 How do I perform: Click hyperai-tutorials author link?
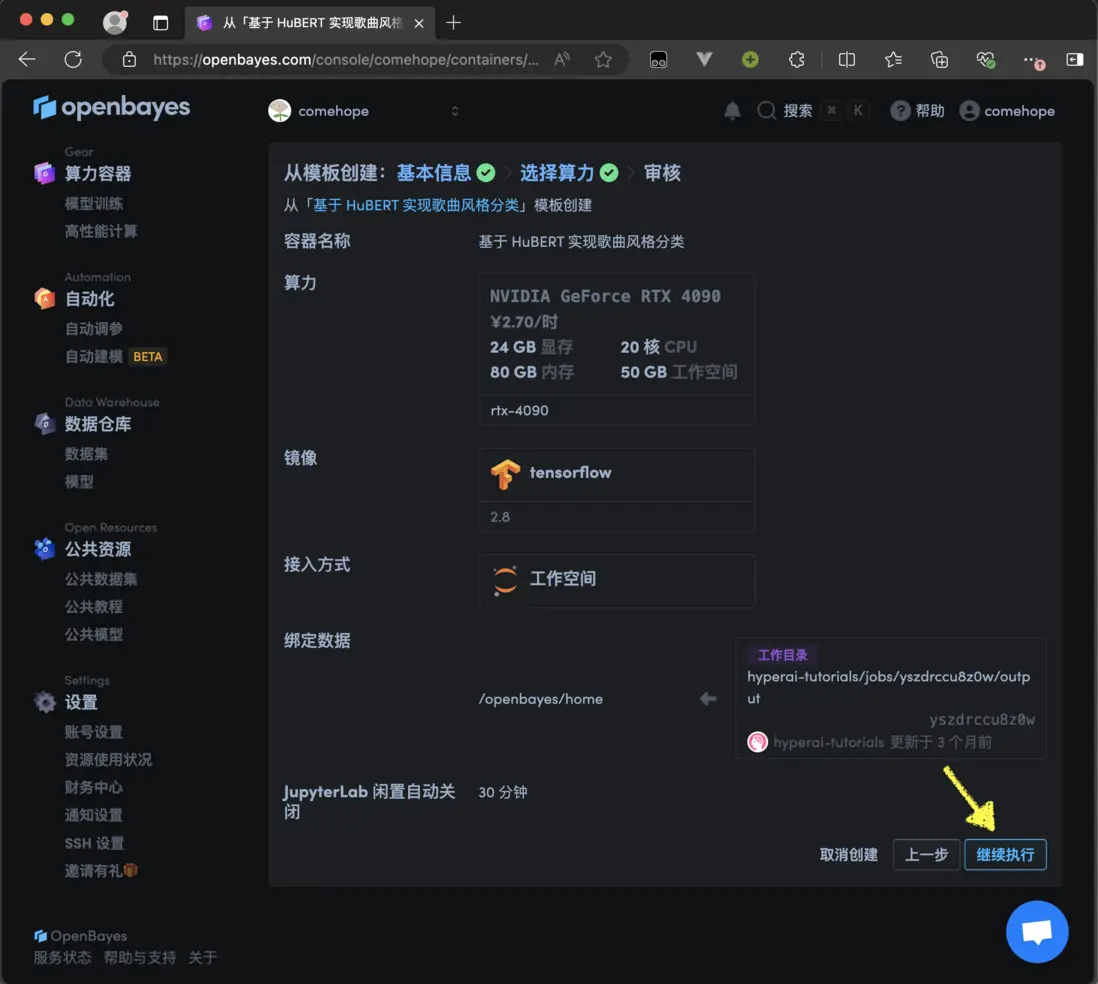(828, 742)
